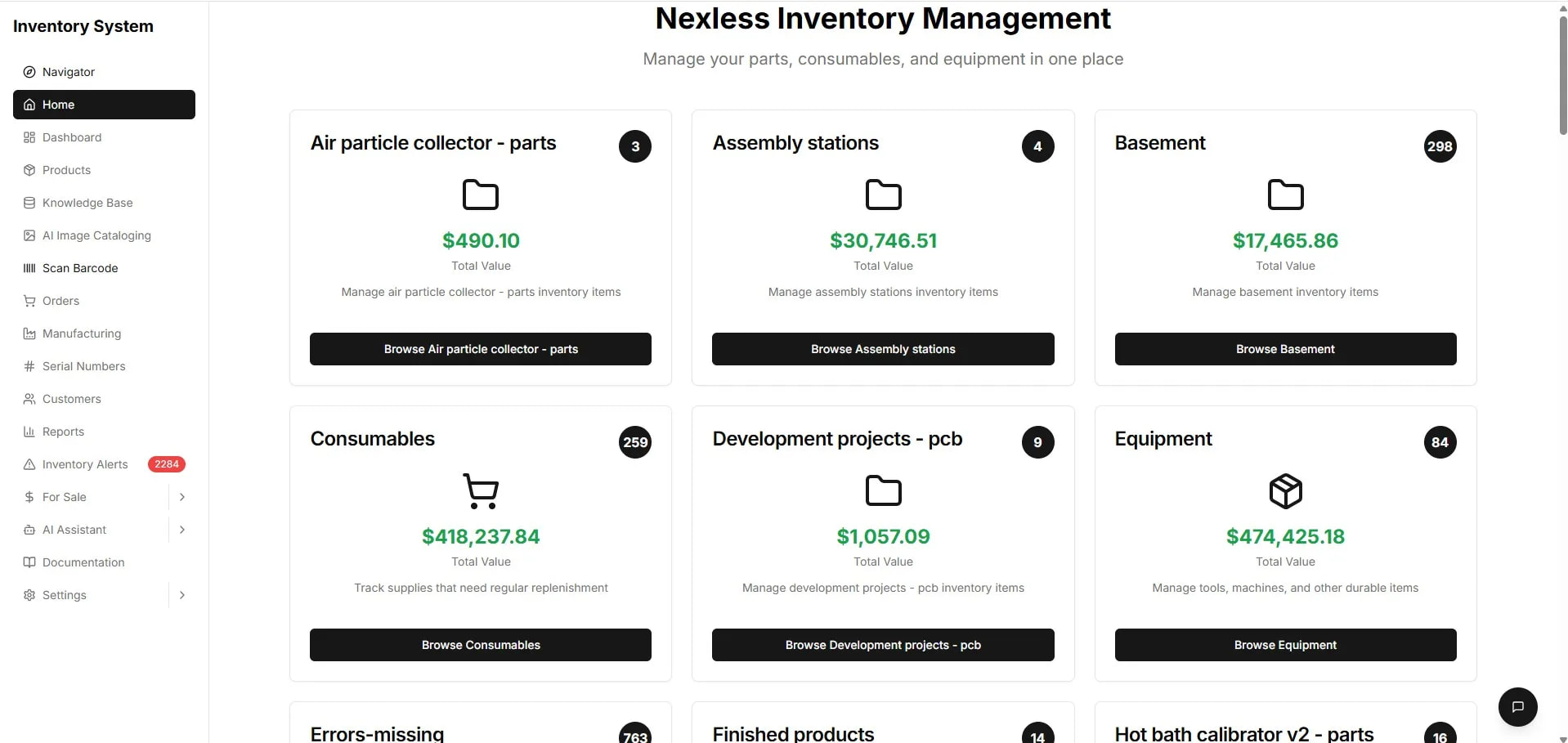1568x743 pixels.
Task: Go to Customers page
Action: (104, 399)
